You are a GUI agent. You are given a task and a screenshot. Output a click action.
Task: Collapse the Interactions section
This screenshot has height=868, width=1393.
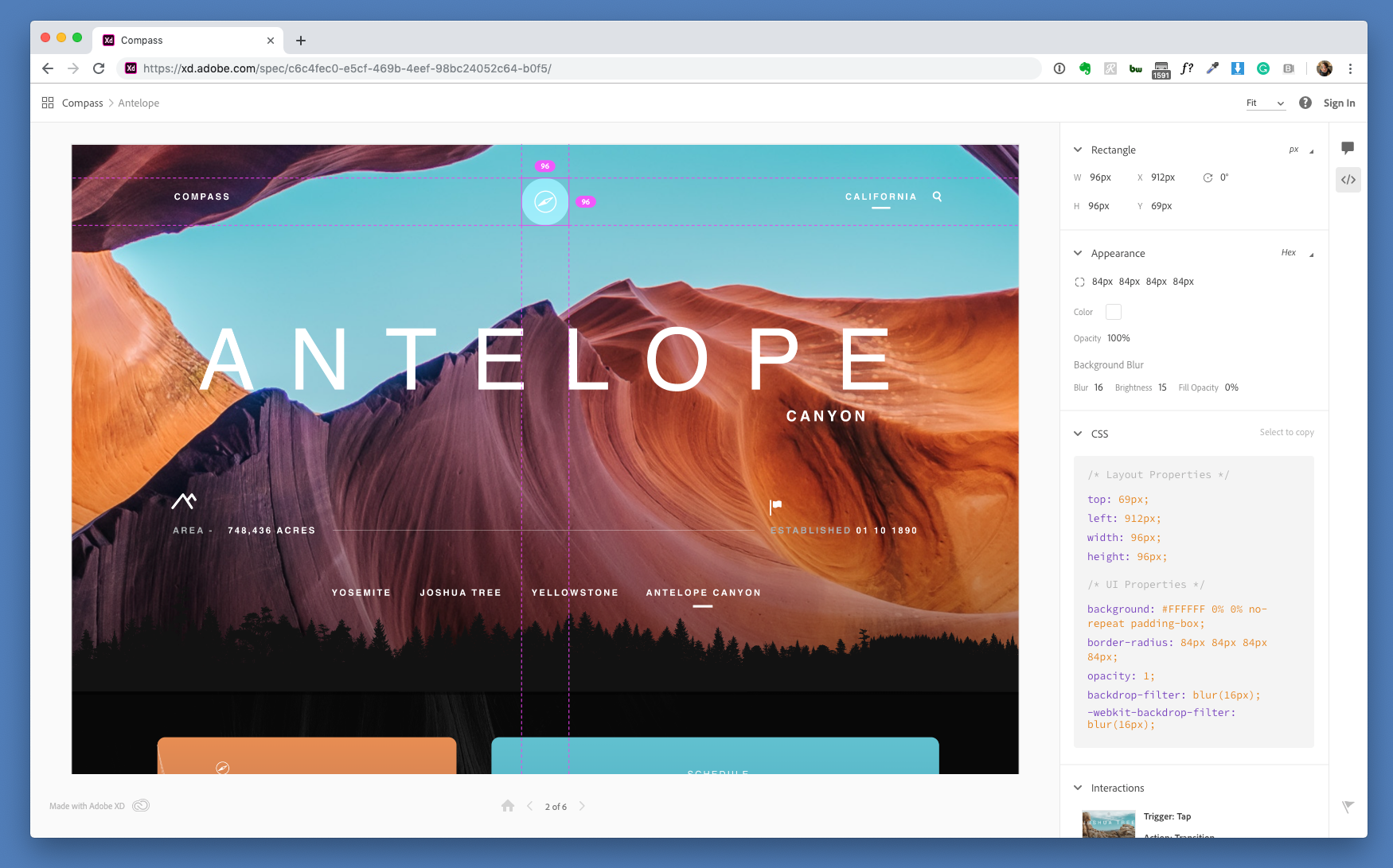point(1078,788)
